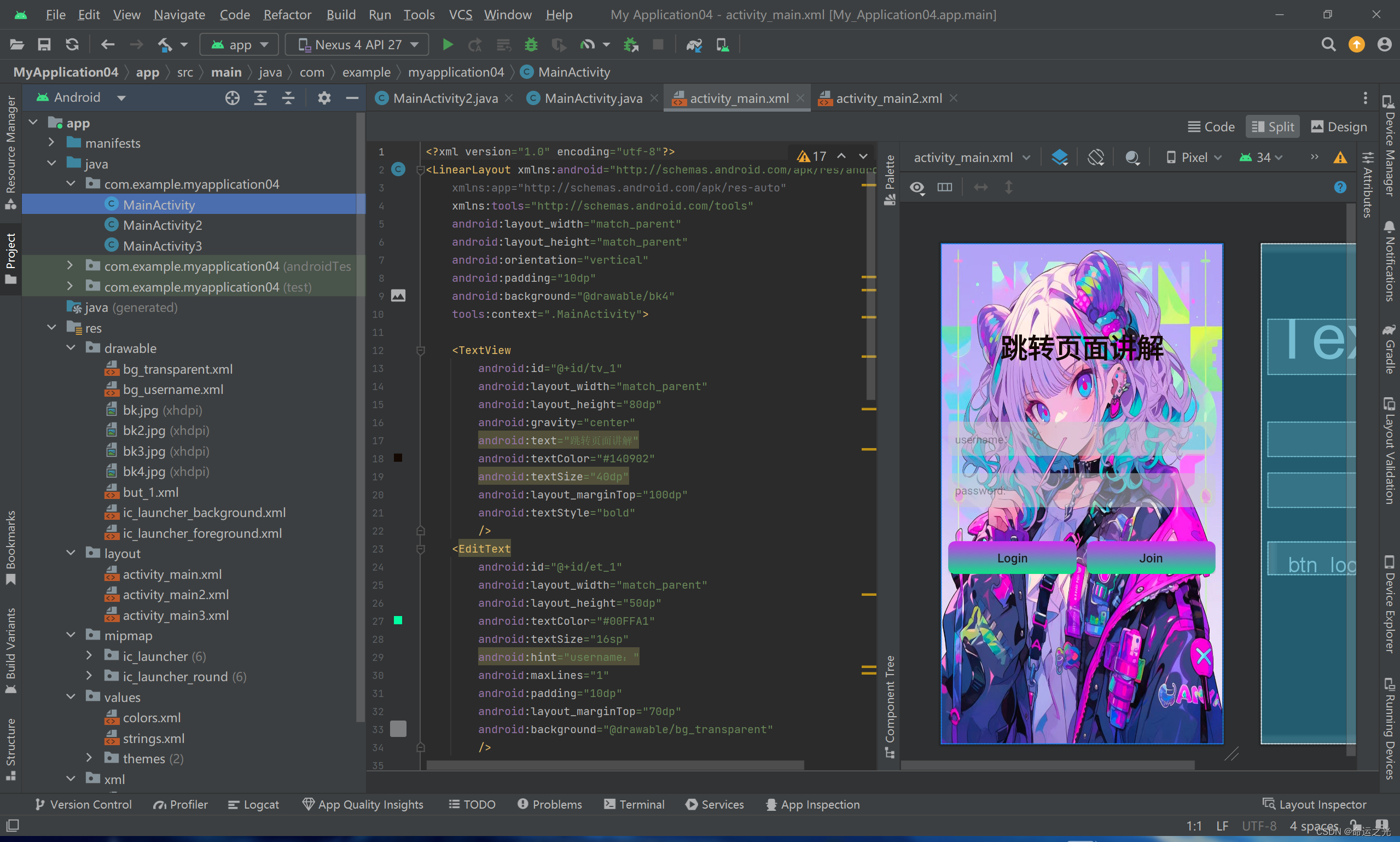
Task: Open Logcat tool window
Action: pos(253,804)
